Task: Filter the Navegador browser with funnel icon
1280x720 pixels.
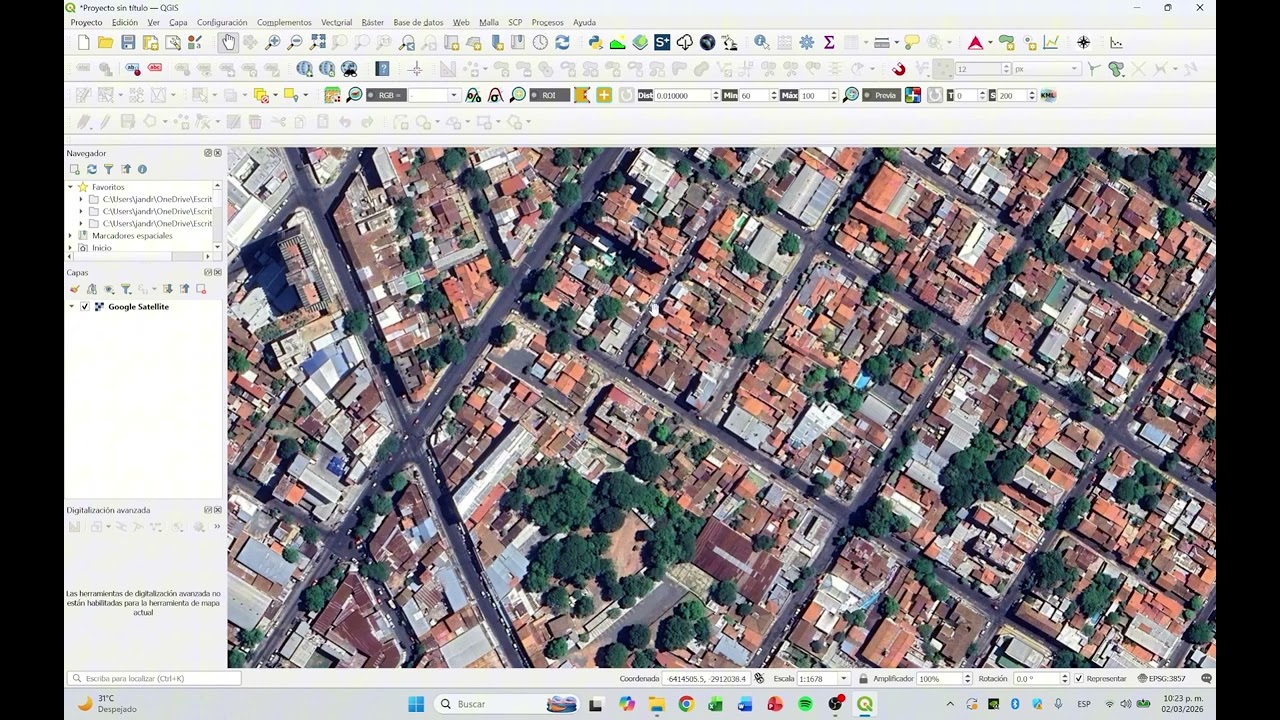Action: tap(109, 169)
